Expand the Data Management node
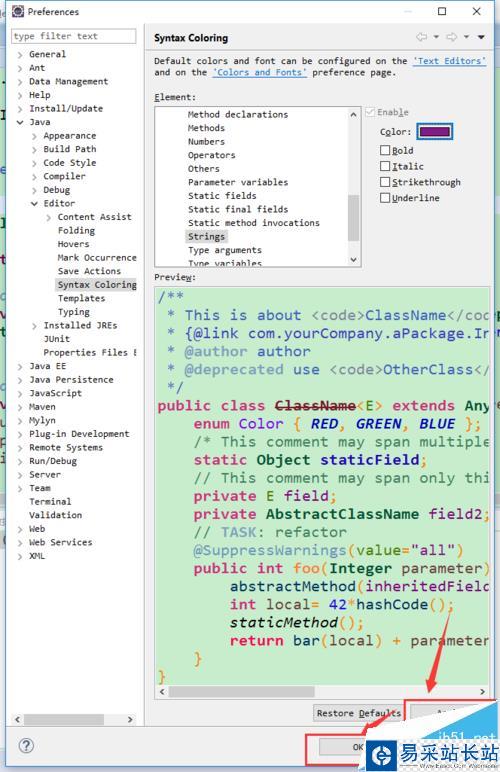 pos(20,82)
